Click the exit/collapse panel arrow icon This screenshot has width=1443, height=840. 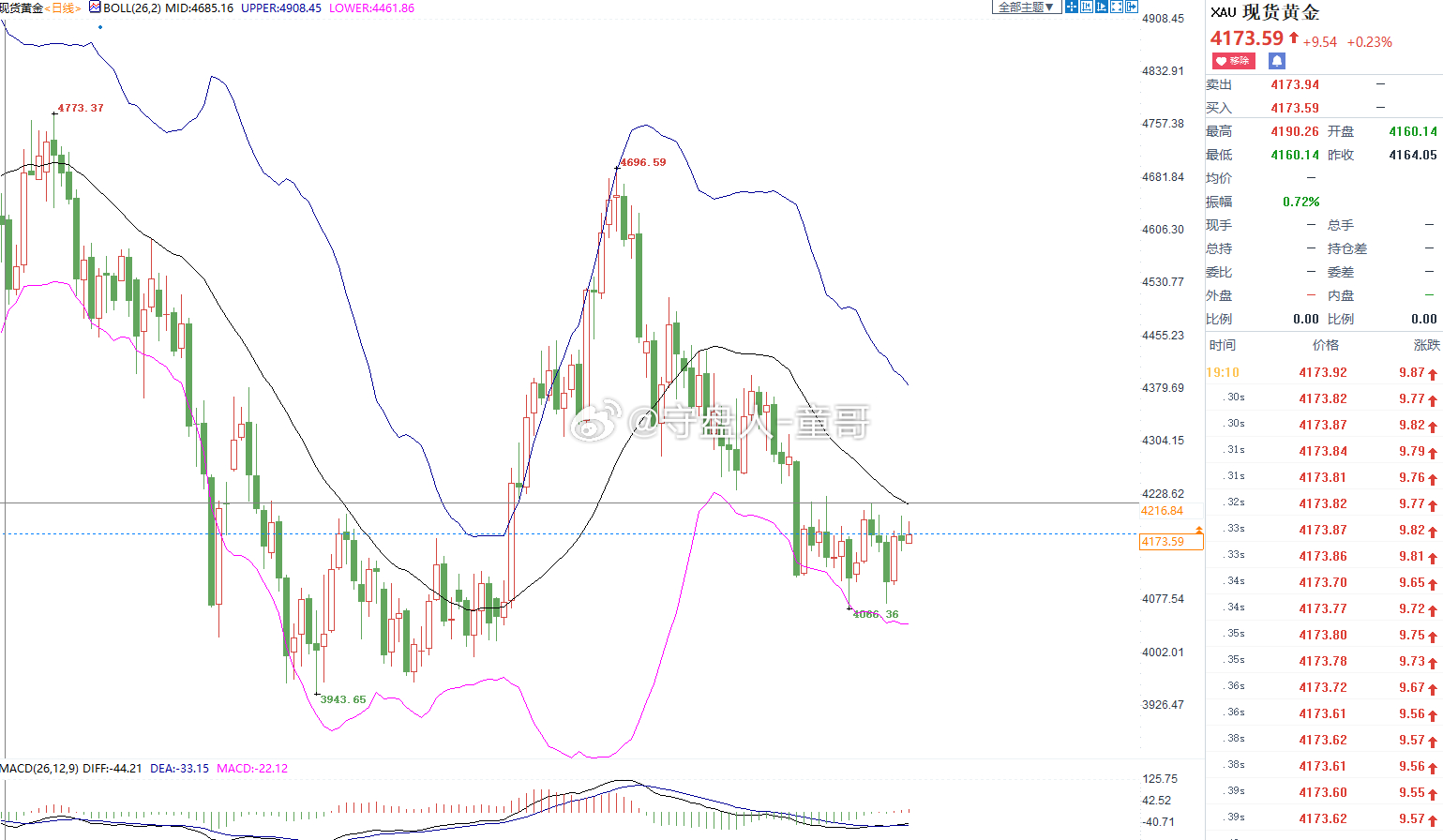(x=1132, y=7)
